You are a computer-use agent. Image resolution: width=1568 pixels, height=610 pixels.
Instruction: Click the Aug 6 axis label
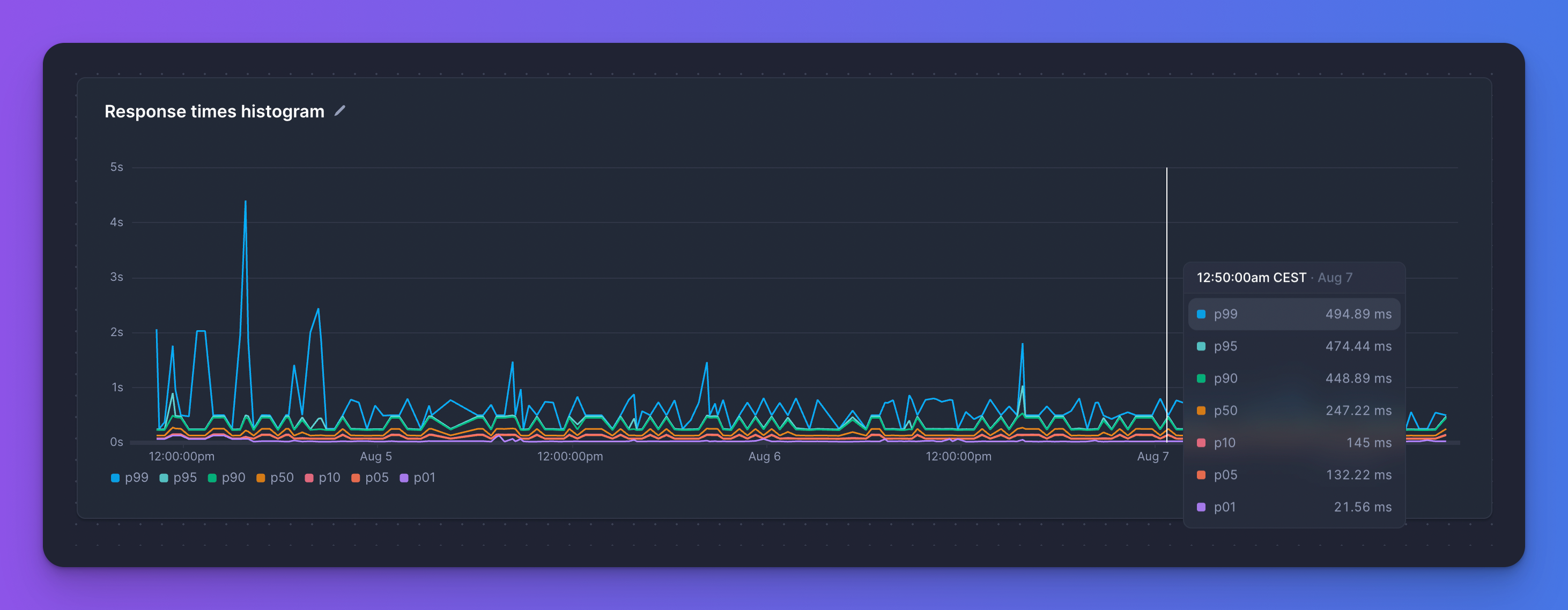pos(764,456)
